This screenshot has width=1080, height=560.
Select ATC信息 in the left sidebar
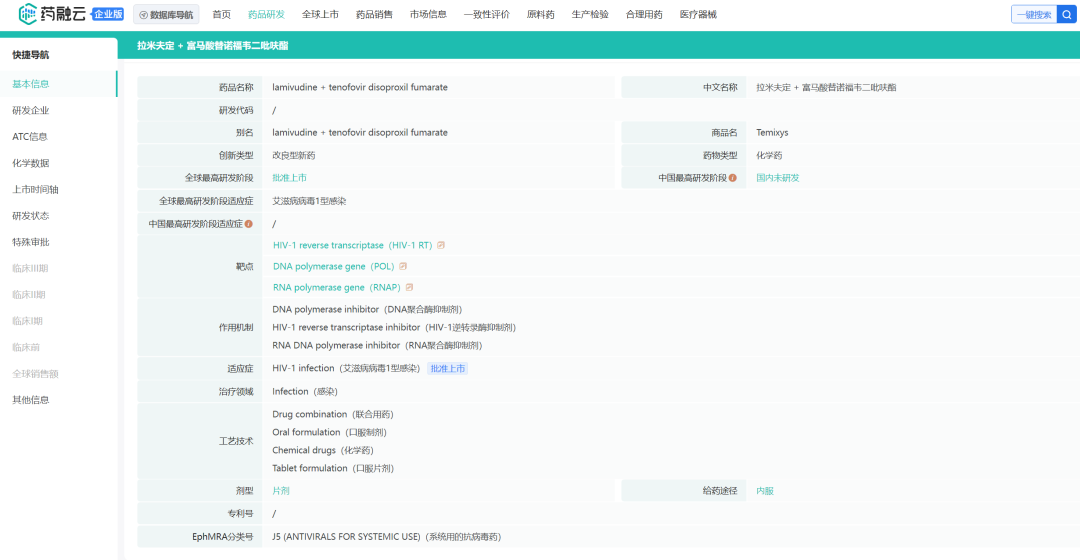[30, 137]
